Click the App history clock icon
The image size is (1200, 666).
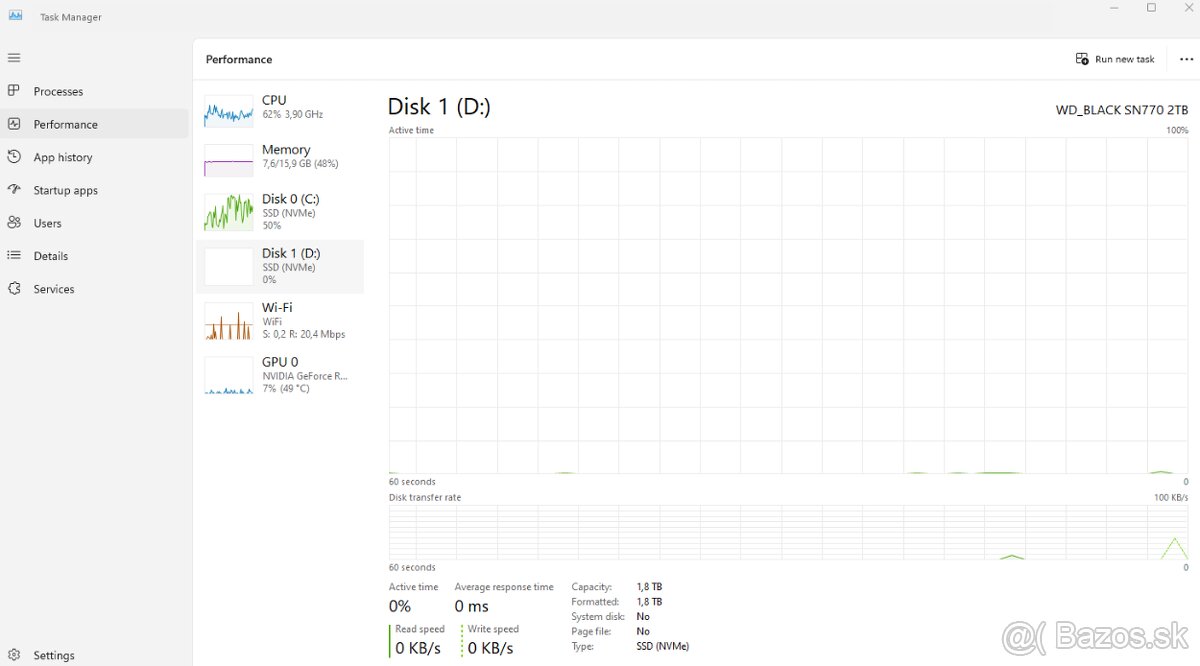pos(14,157)
